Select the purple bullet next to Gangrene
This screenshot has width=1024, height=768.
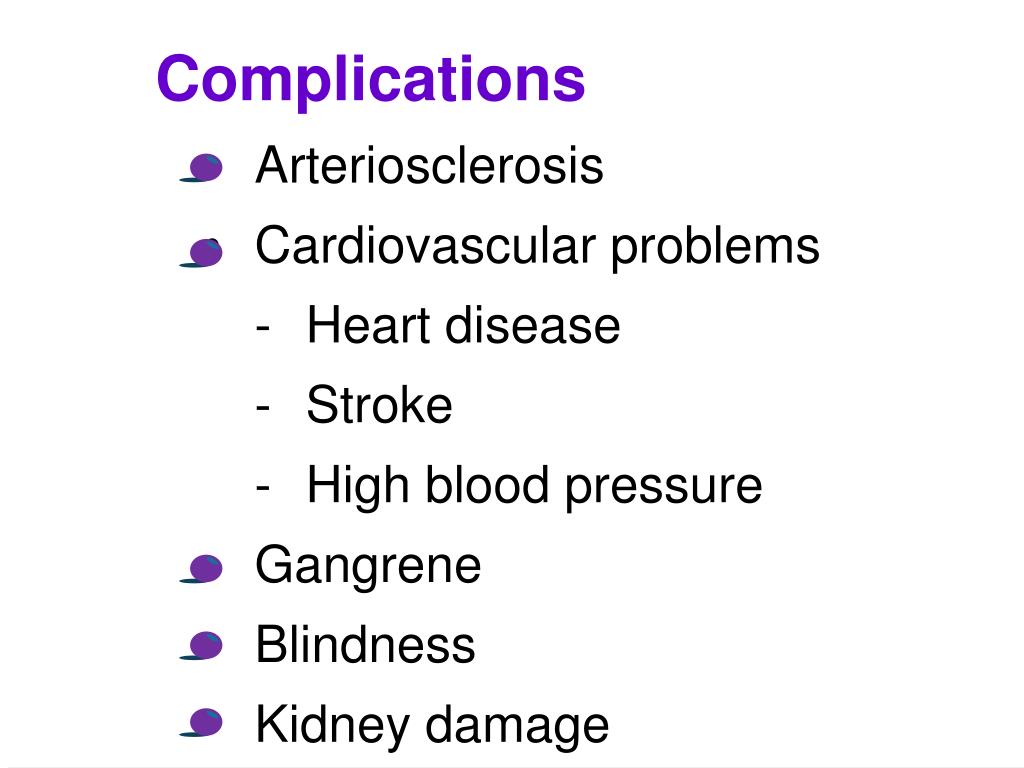click(x=201, y=568)
